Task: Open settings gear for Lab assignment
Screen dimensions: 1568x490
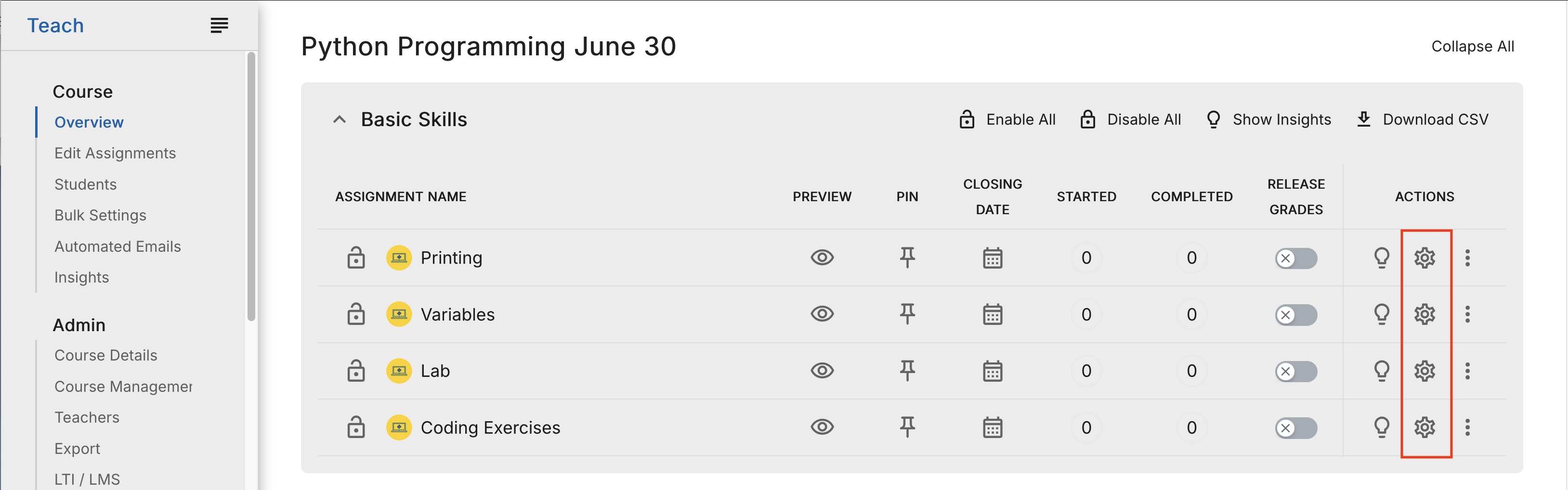Action: (1424, 371)
